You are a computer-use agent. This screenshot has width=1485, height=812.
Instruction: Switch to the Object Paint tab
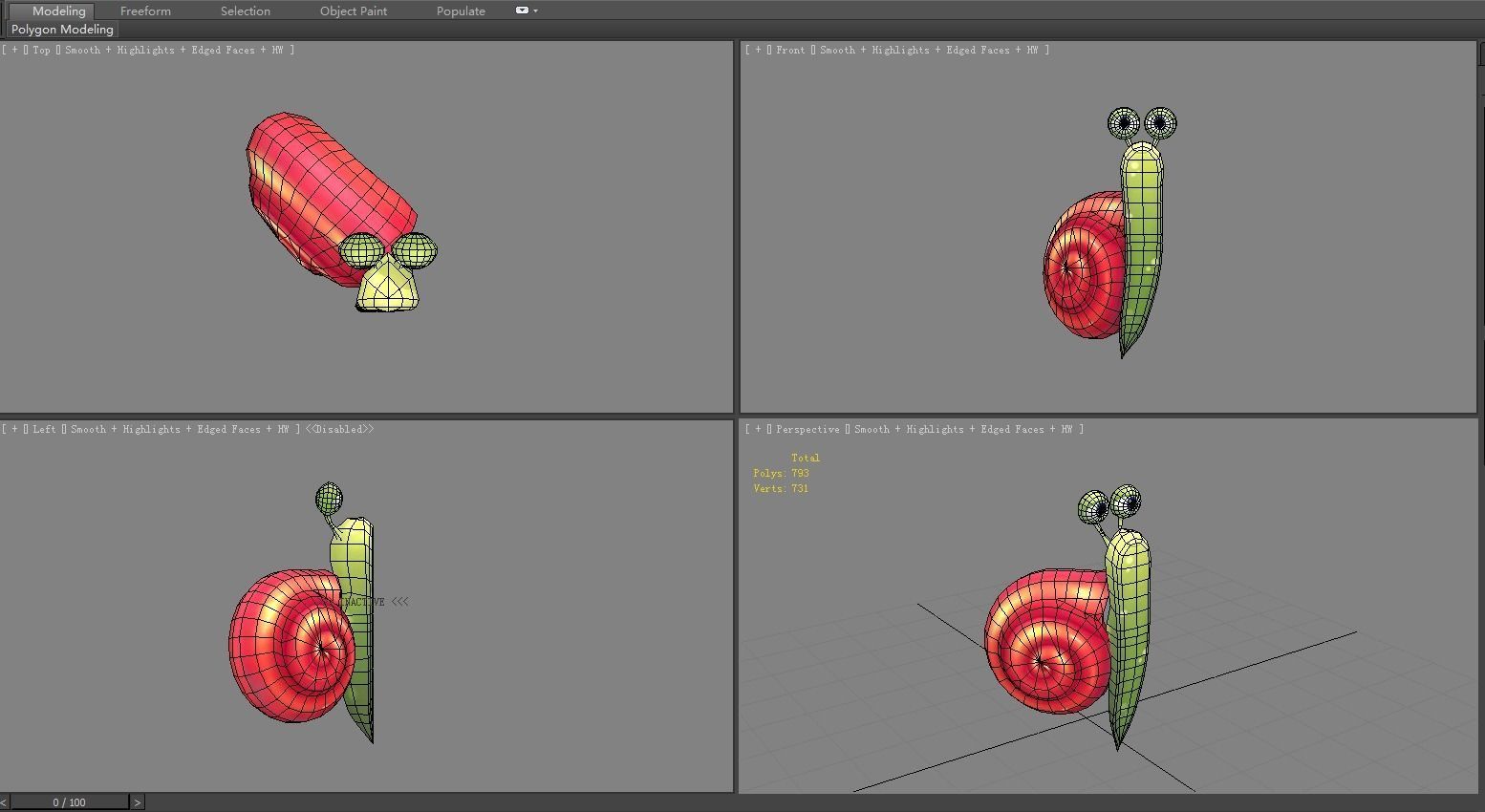pos(354,11)
